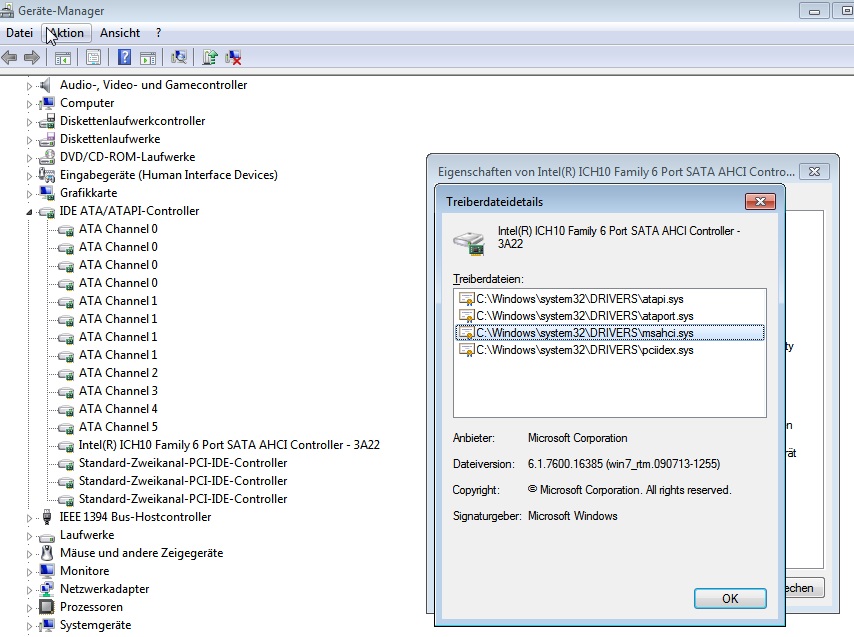Viewport: 854px width, 637px height.
Task: Click the Forward arrow toolbar icon
Action: tap(32, 57)
